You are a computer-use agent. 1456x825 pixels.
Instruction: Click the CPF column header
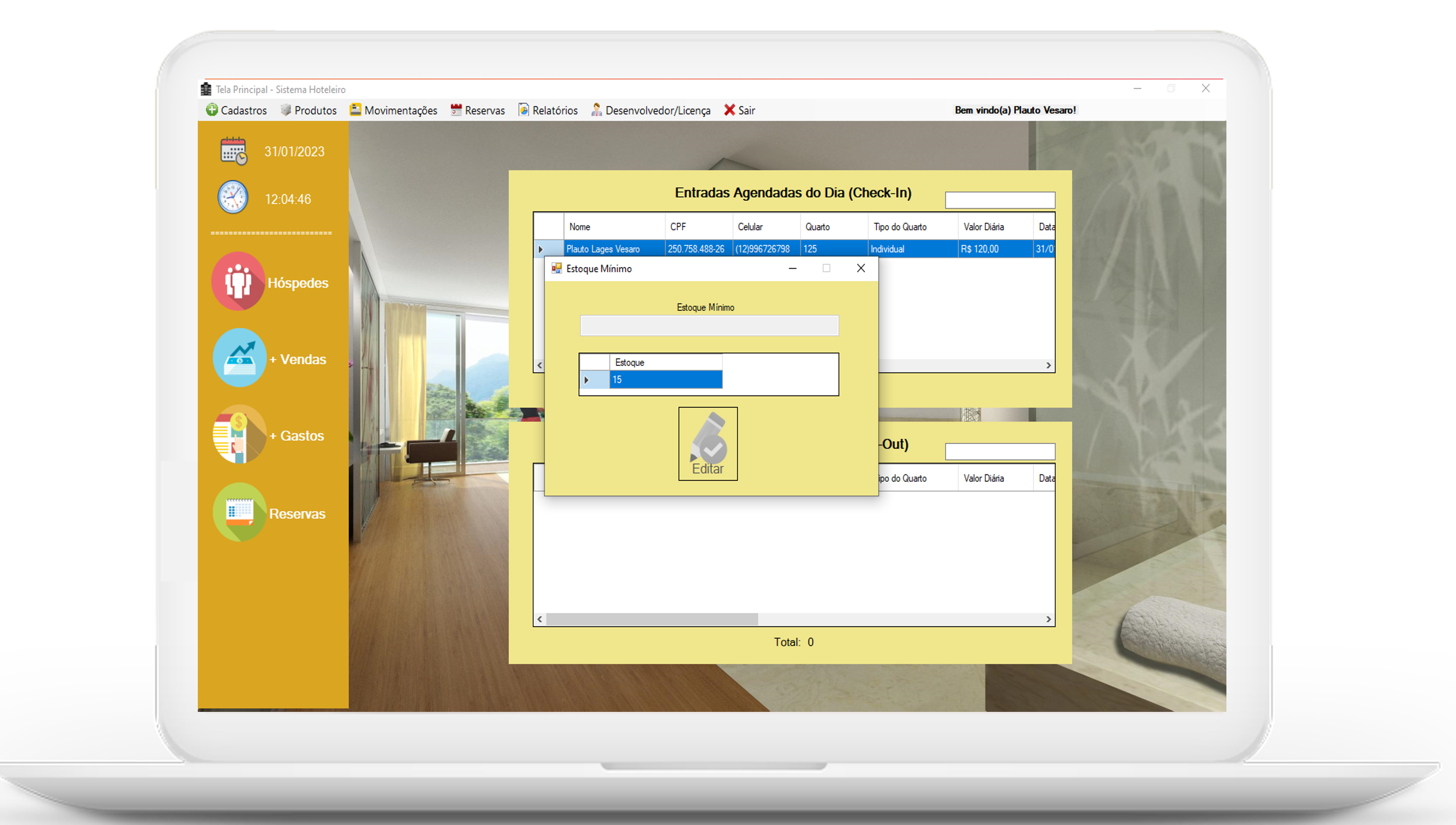[x=699, y=226]
